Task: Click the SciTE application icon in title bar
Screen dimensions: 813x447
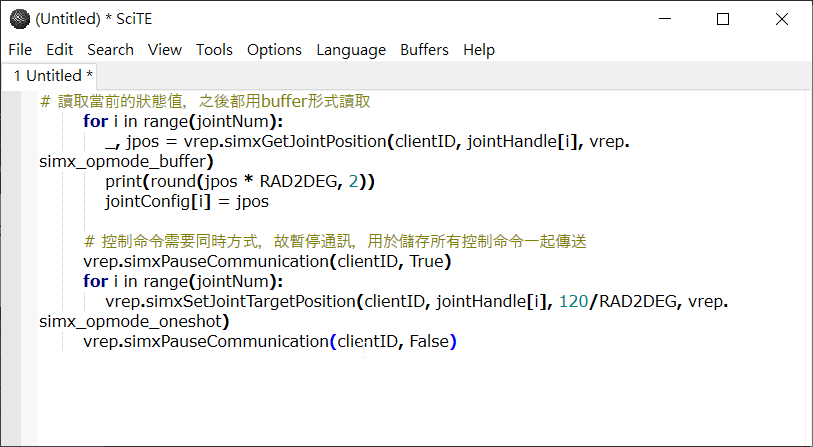Action: click(x=20, y=19)
